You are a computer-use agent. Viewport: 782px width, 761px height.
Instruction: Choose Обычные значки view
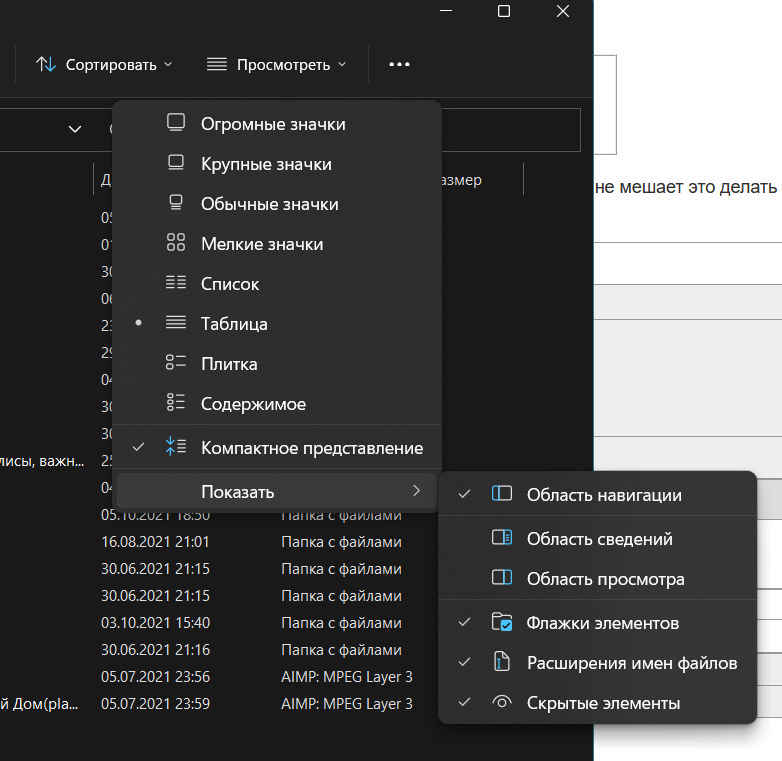[x=277, y=203]
